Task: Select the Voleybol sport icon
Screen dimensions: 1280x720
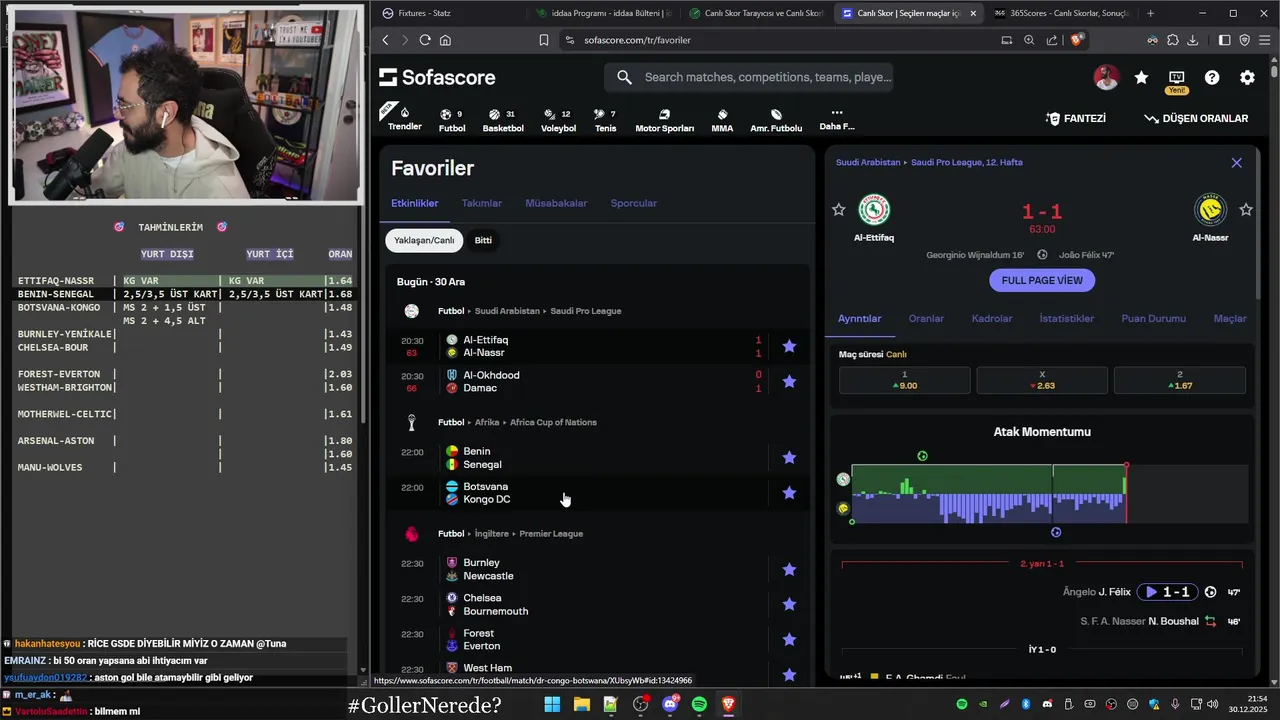Action: pos(558,120)
